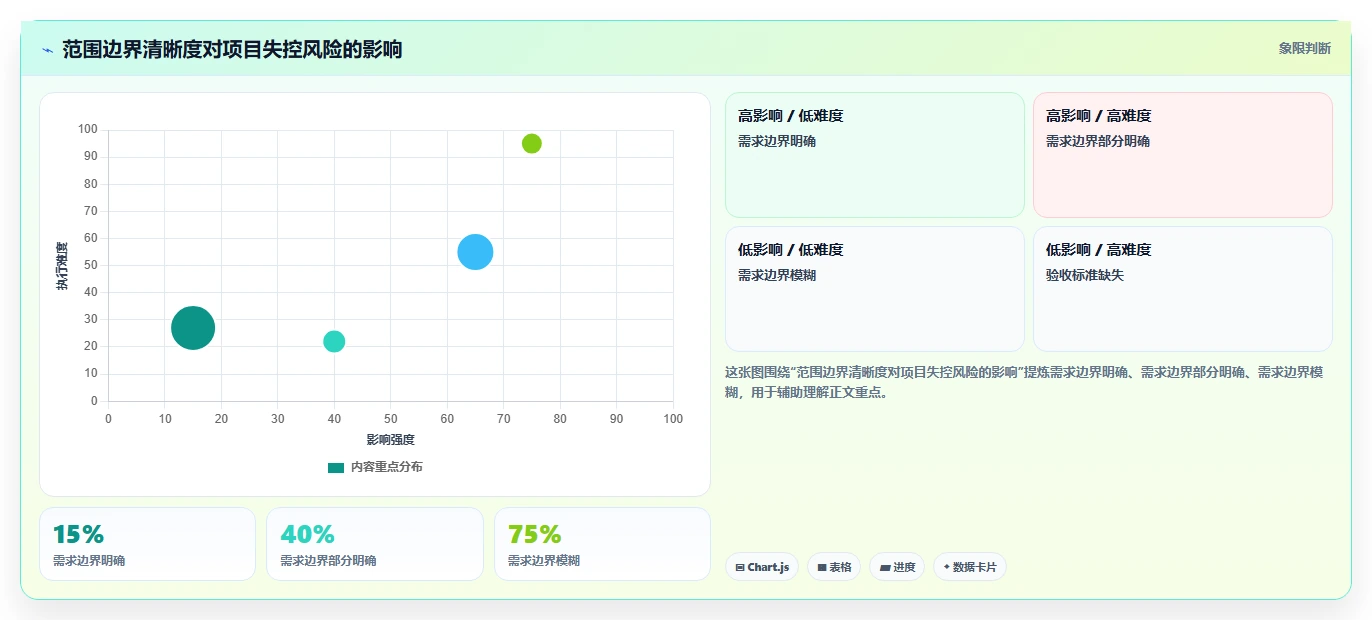The height and width of the screenshot is (620, 1372).
Task: Open the 高影响 / 低难度 quadrant card
Action: [x=875, y=155]
